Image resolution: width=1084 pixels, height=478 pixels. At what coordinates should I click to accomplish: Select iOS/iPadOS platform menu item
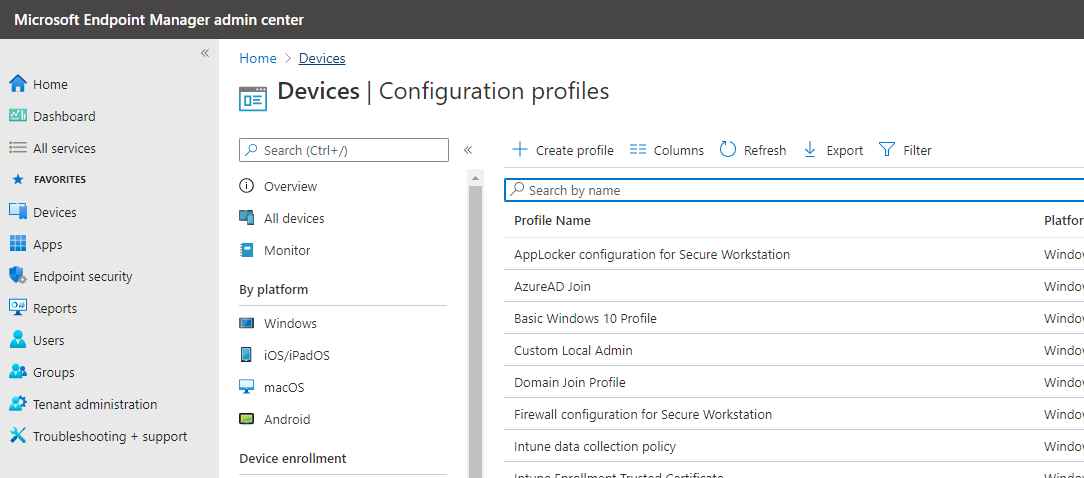(x=296, y=355)
